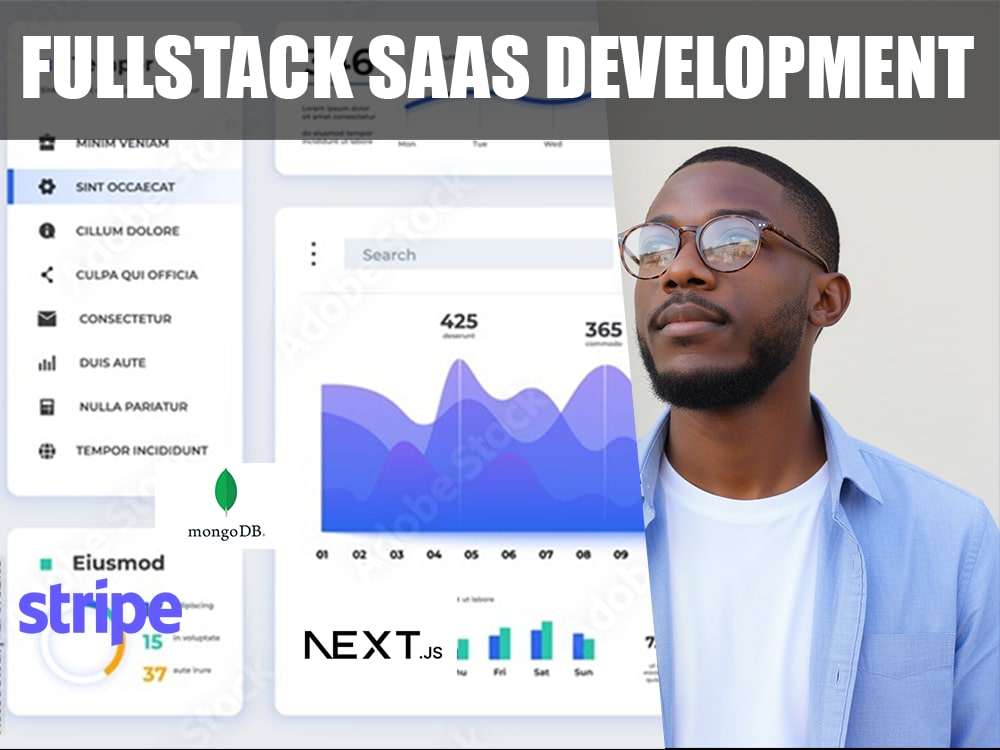Select the SINT OCCAECAT sidebar item
The image size is (1000, 750).
pos(125,187)
